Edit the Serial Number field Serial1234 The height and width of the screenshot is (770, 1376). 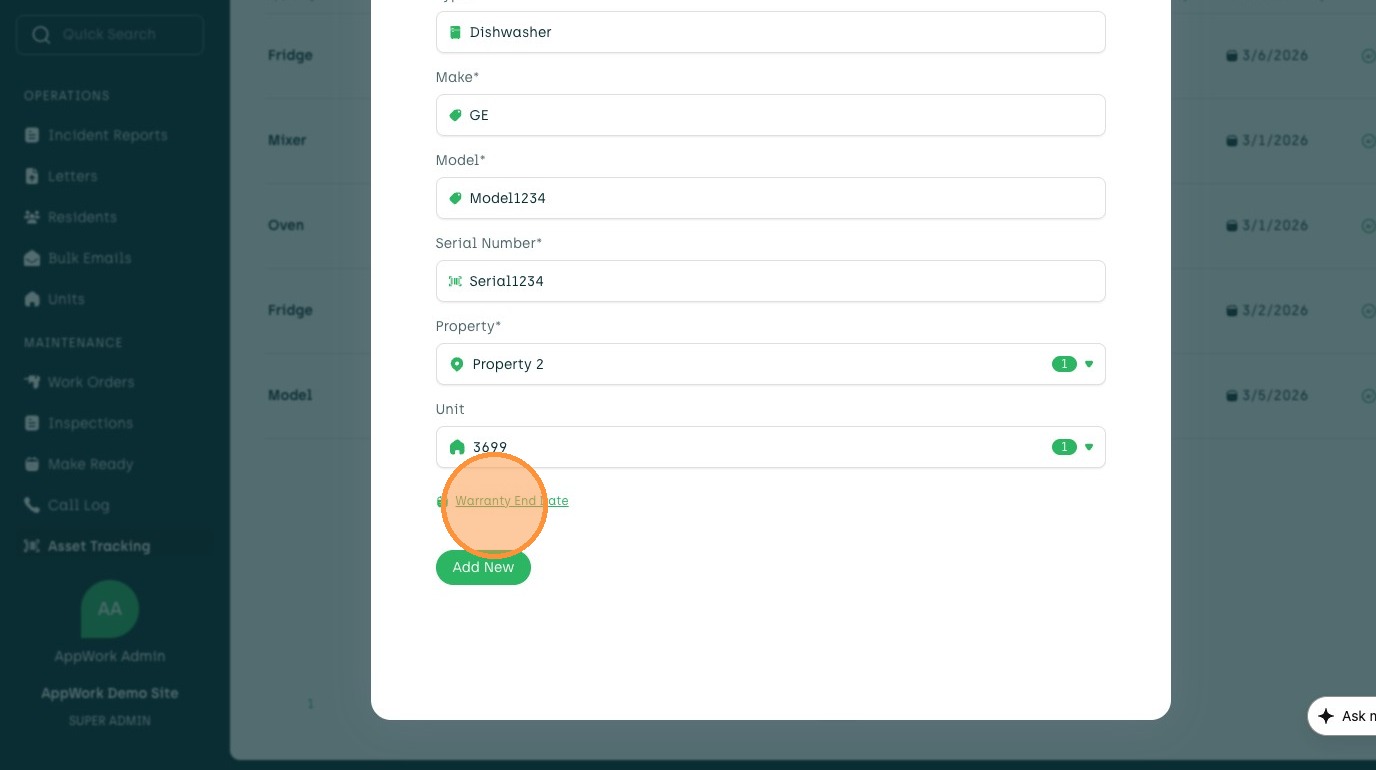pyautogui.click(x=770, y=281)
